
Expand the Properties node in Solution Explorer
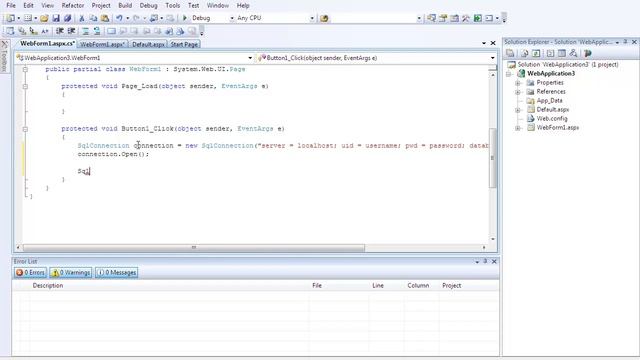pos(518,83)
